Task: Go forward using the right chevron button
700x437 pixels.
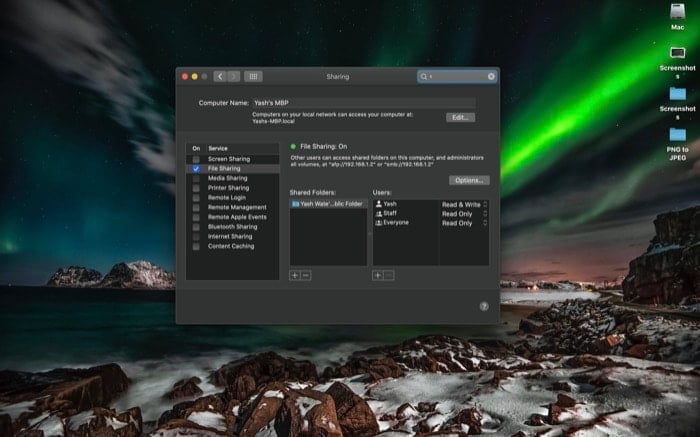Action: click(233, 76)
